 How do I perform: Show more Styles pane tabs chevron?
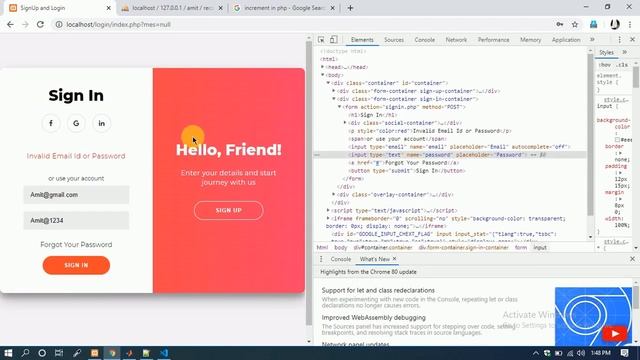point(624,52)
